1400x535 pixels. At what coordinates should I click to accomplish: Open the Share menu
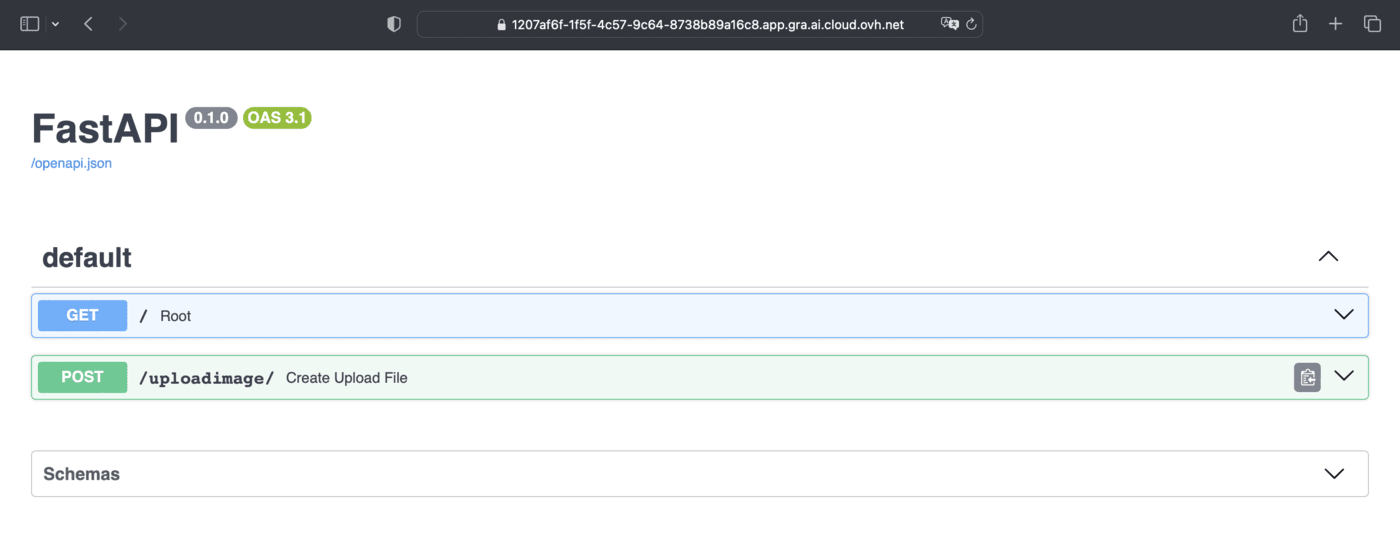pos(1300,24)
